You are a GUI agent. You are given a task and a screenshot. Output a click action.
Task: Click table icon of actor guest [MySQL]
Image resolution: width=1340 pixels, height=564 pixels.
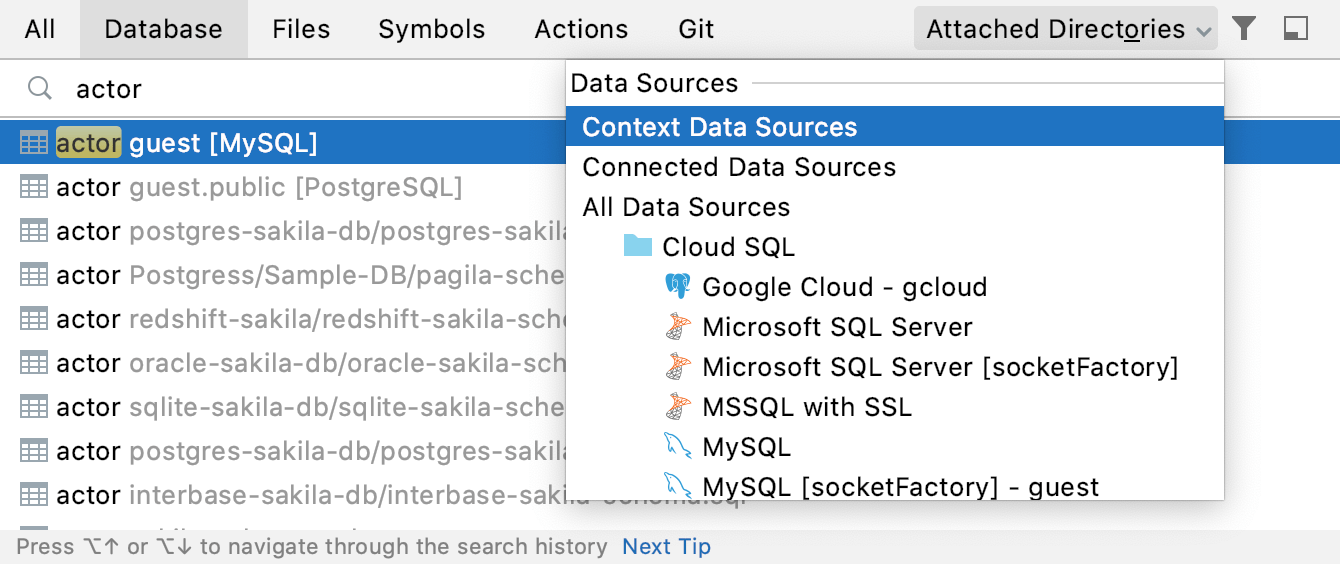(34, 143)
